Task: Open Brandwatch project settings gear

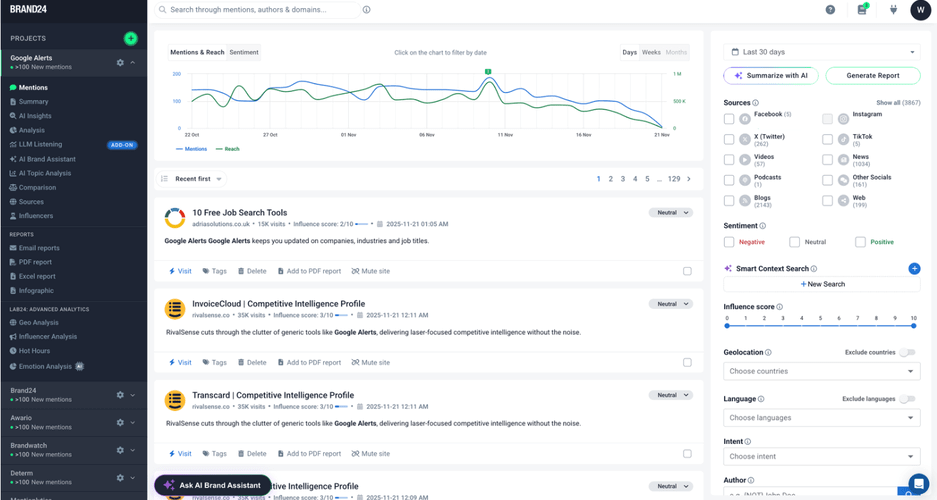Action: click(x=120, y=450)
